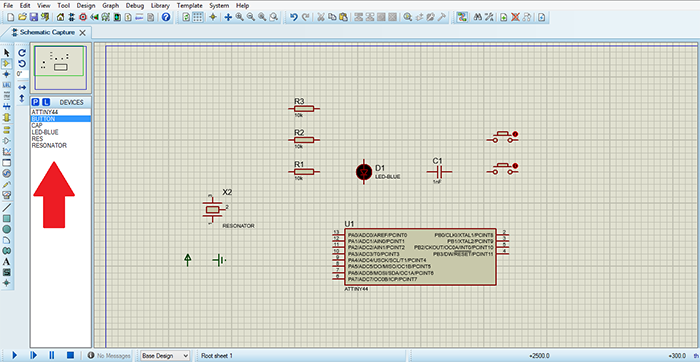700x362 pixels.
Task: Click the Save design icon
Action: pyautogui.click(x=33, y=17)
